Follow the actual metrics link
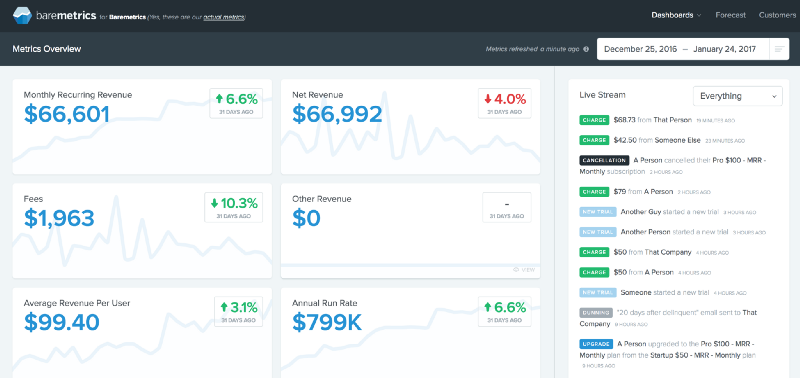The width and height of the screenshot is (800, 378). click(x=223, y=17)
